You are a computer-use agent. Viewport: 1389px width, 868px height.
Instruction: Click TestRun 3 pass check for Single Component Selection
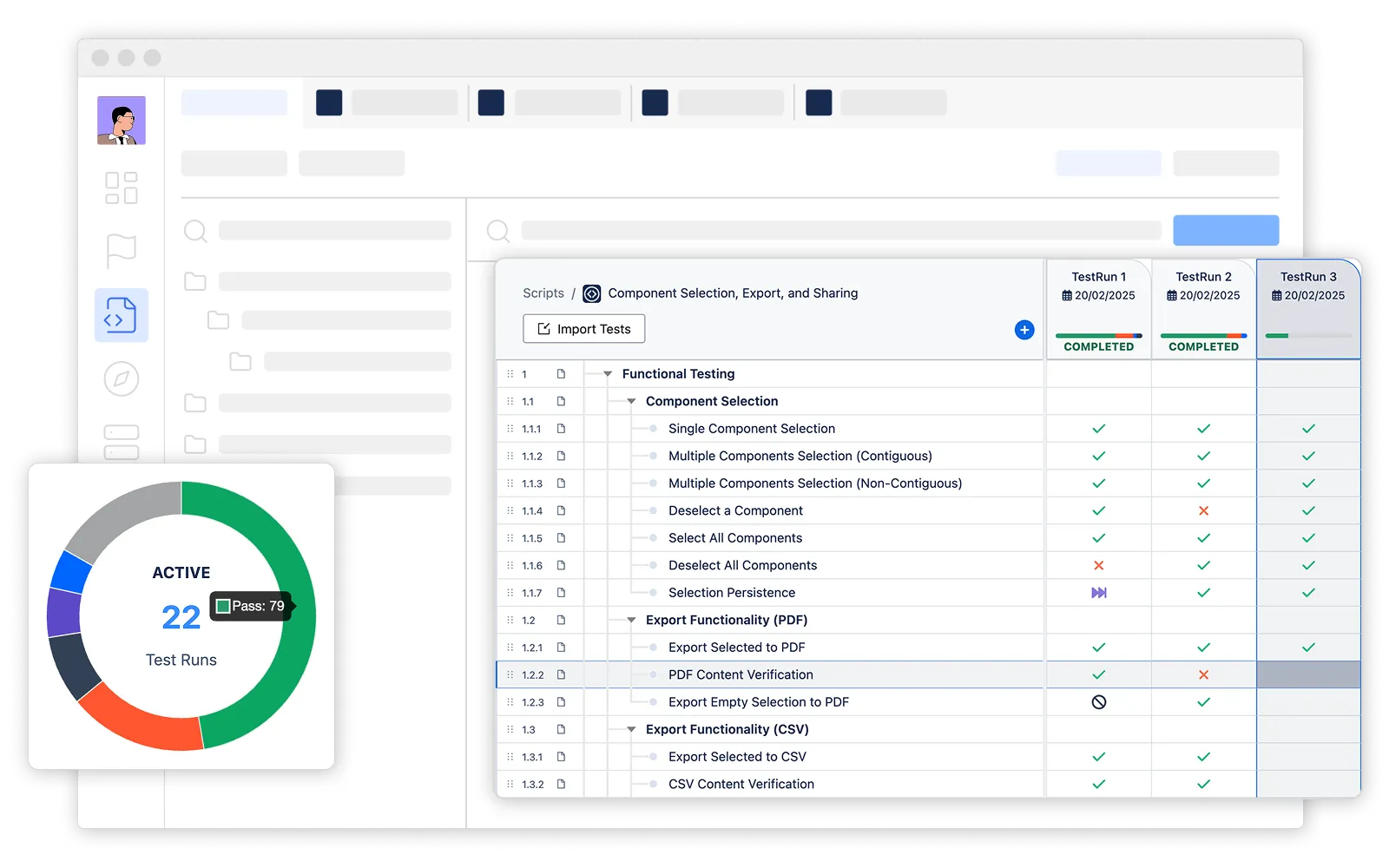click(1308, 429)
